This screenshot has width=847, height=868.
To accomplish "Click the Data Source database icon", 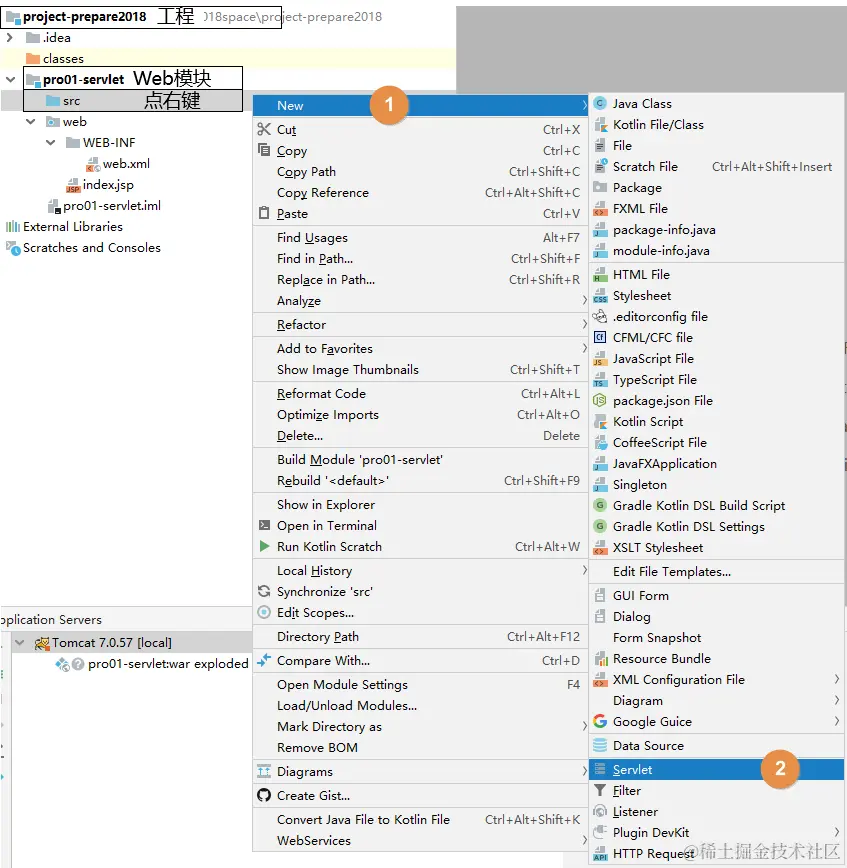I will [x=600, y=746].
